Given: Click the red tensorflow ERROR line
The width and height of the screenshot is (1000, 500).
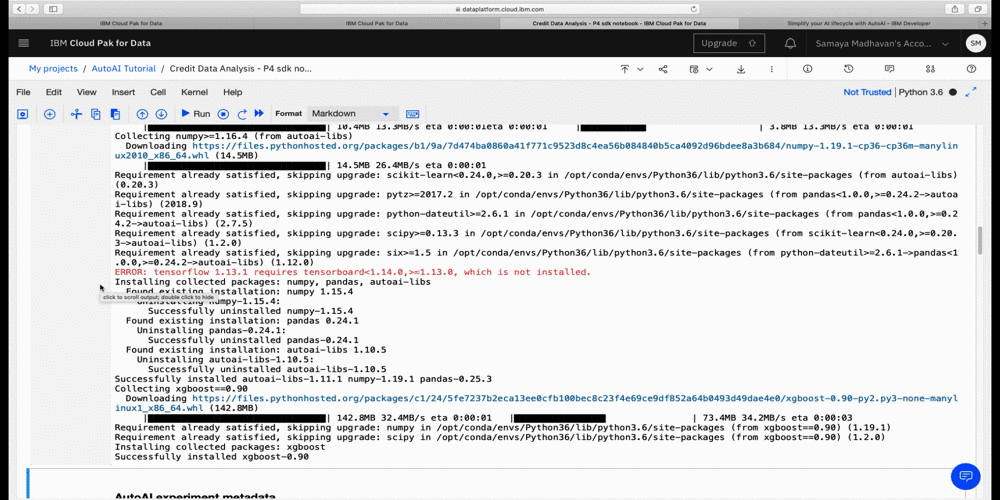Looking at the screenshot, I should pos(353,272).
